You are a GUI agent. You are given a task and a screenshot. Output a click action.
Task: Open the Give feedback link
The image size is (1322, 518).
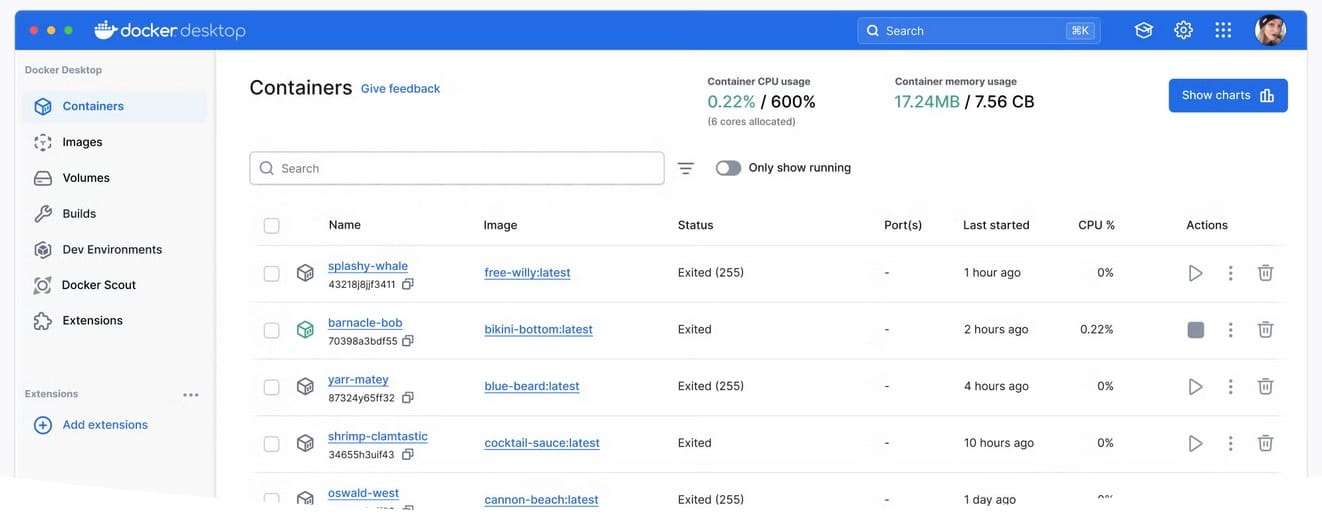tap(400, 89)
